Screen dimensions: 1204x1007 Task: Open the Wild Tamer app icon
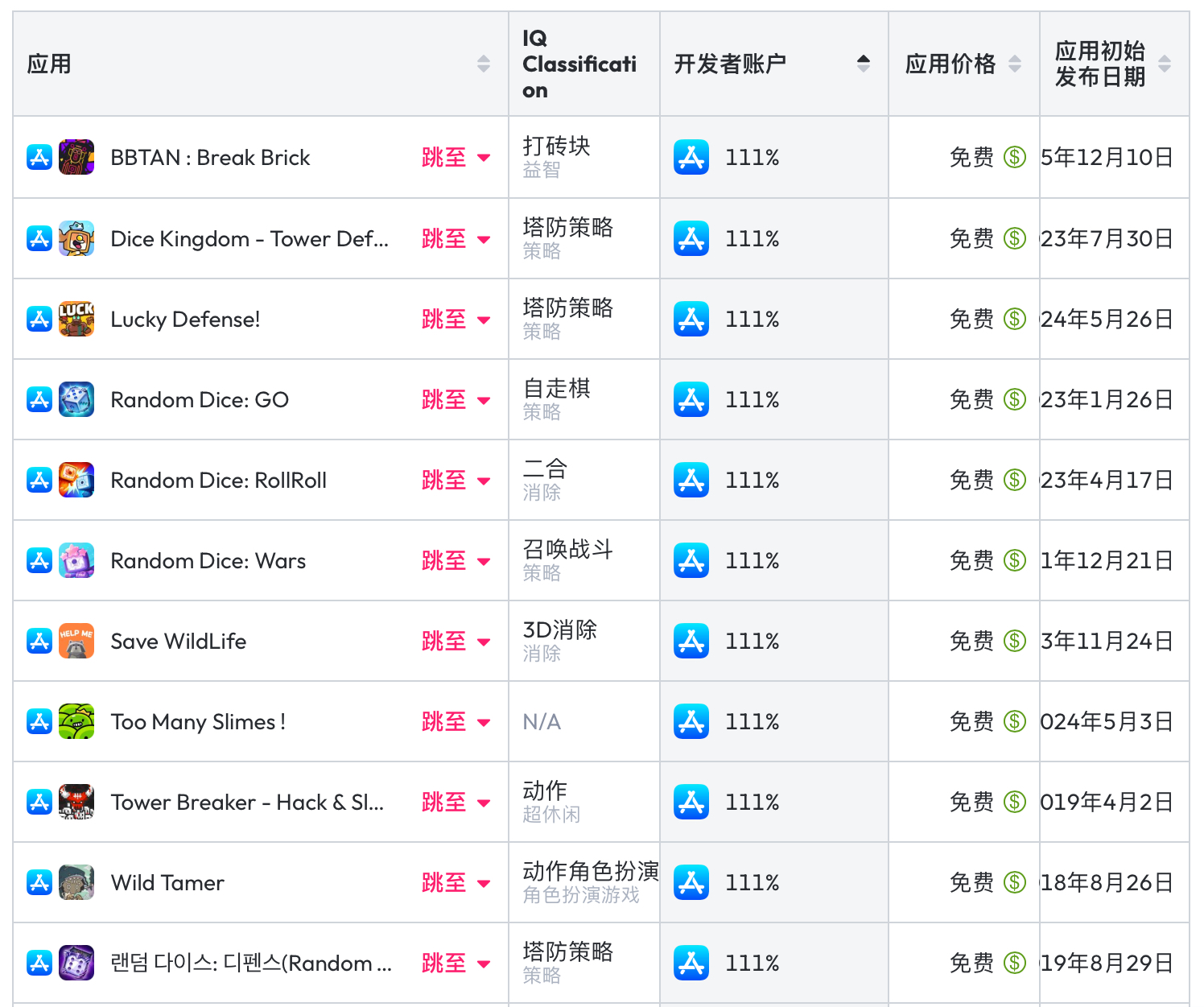click(76, 882)
